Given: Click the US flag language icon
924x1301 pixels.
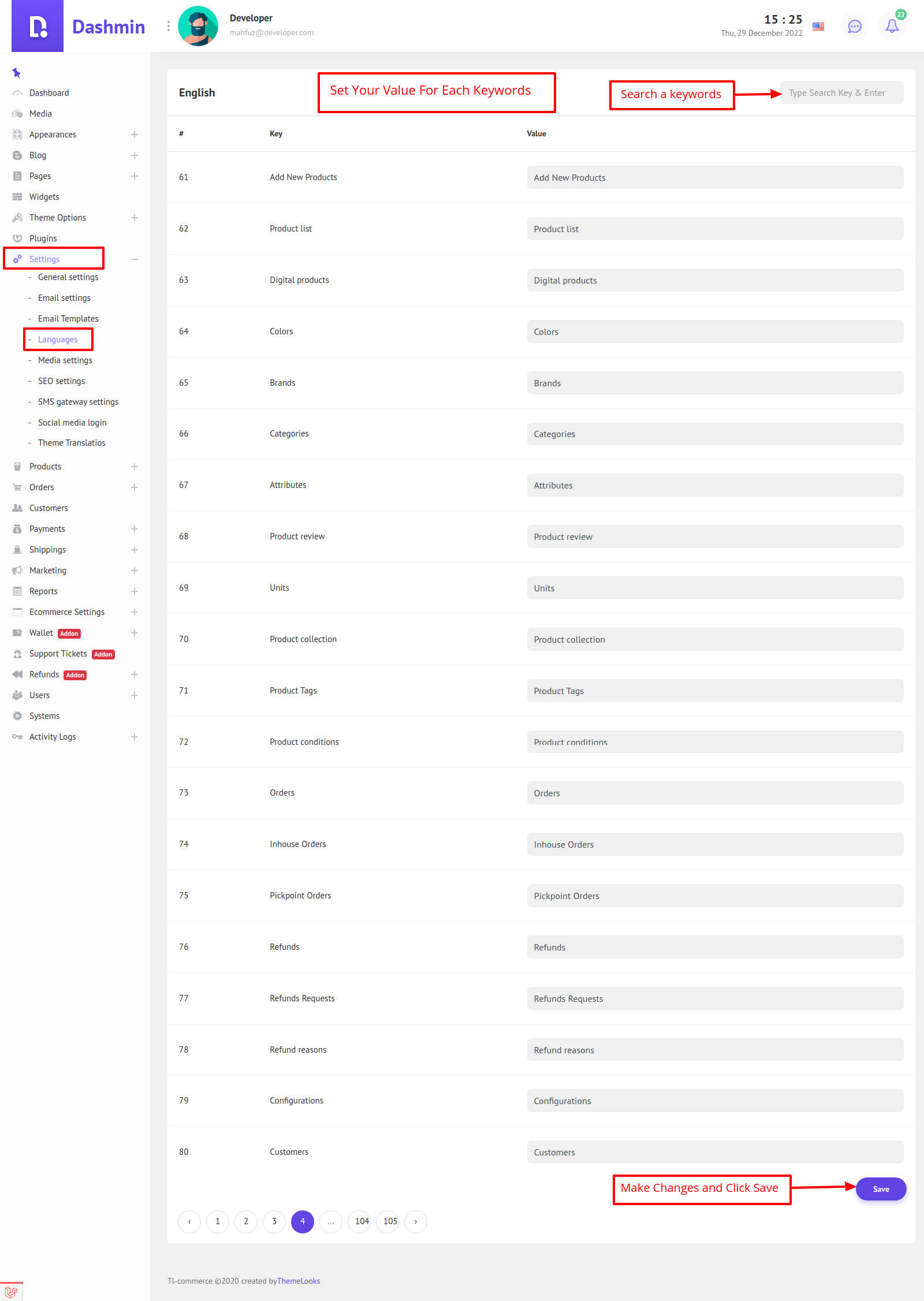Looking at the screenshot, I should (x=818, y=26).
